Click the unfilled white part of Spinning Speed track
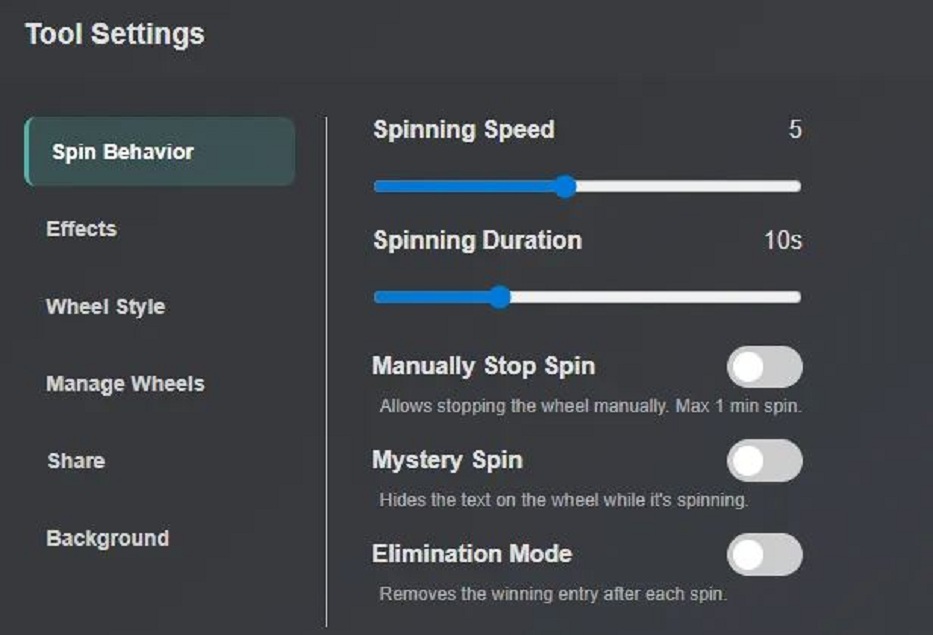933x635 pixels. pos(690,186)
